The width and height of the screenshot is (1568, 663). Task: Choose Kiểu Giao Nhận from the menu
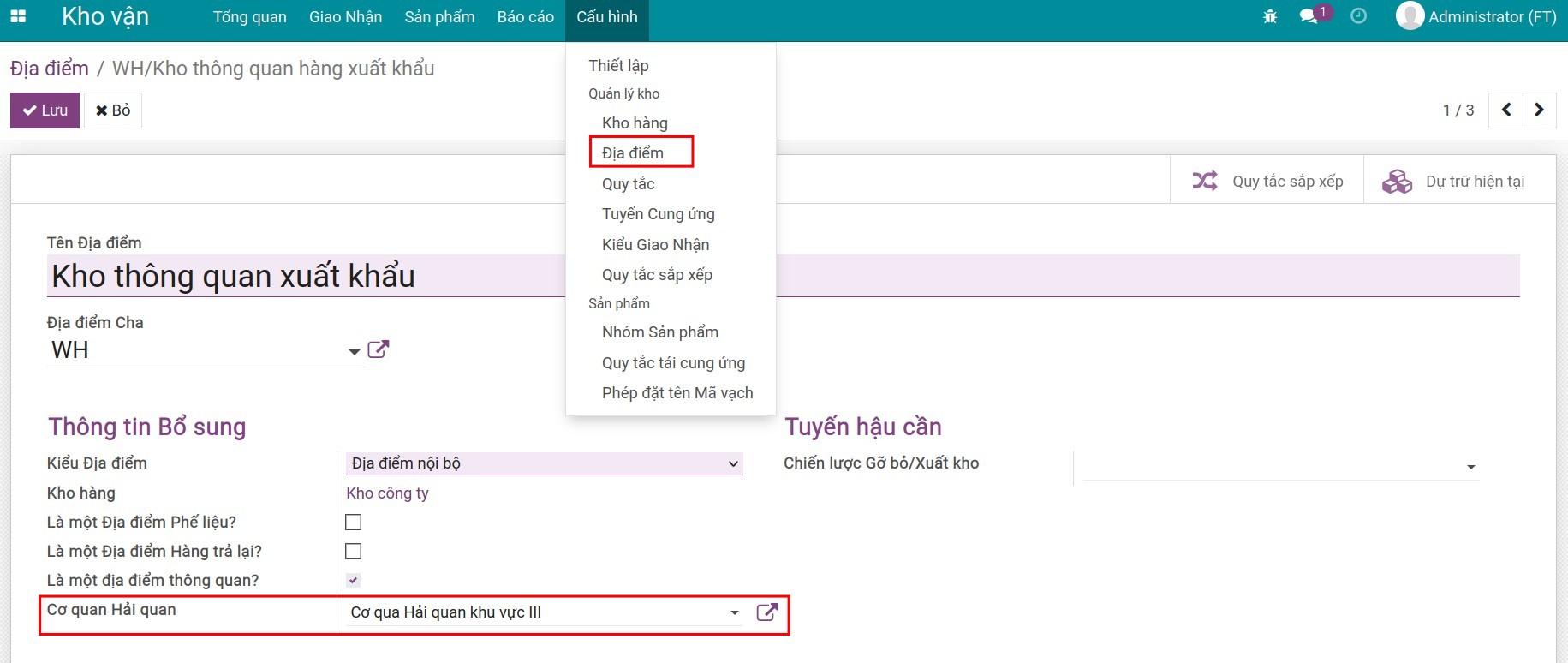[x=655, y=244]
